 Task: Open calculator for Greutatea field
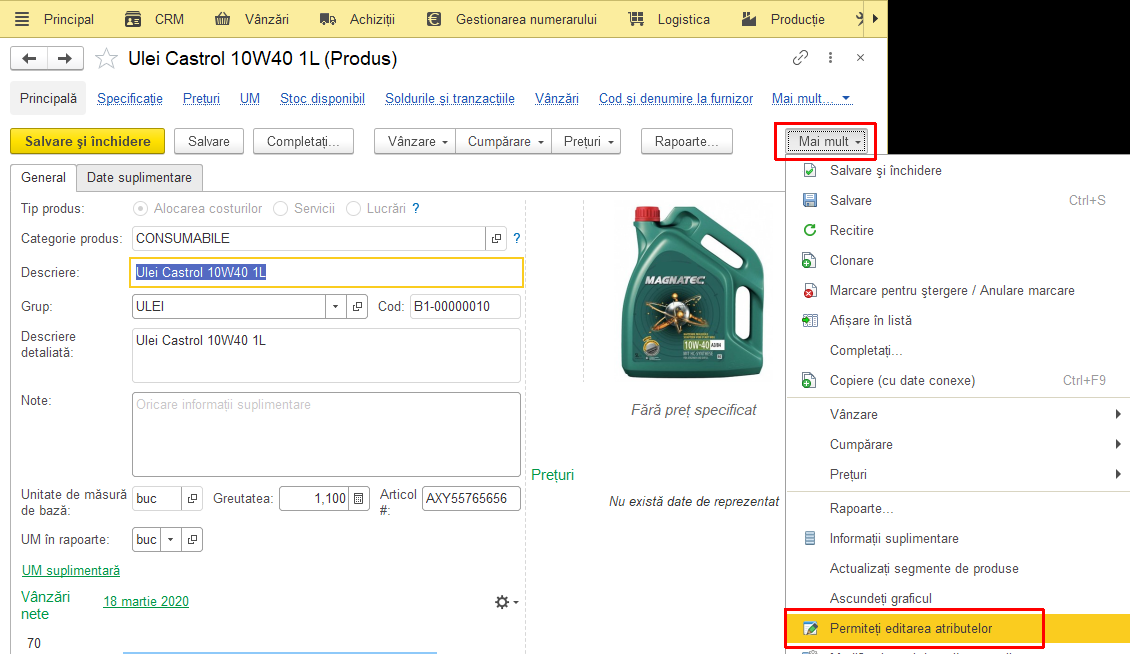pyautogui.click(x=358, y=498)
